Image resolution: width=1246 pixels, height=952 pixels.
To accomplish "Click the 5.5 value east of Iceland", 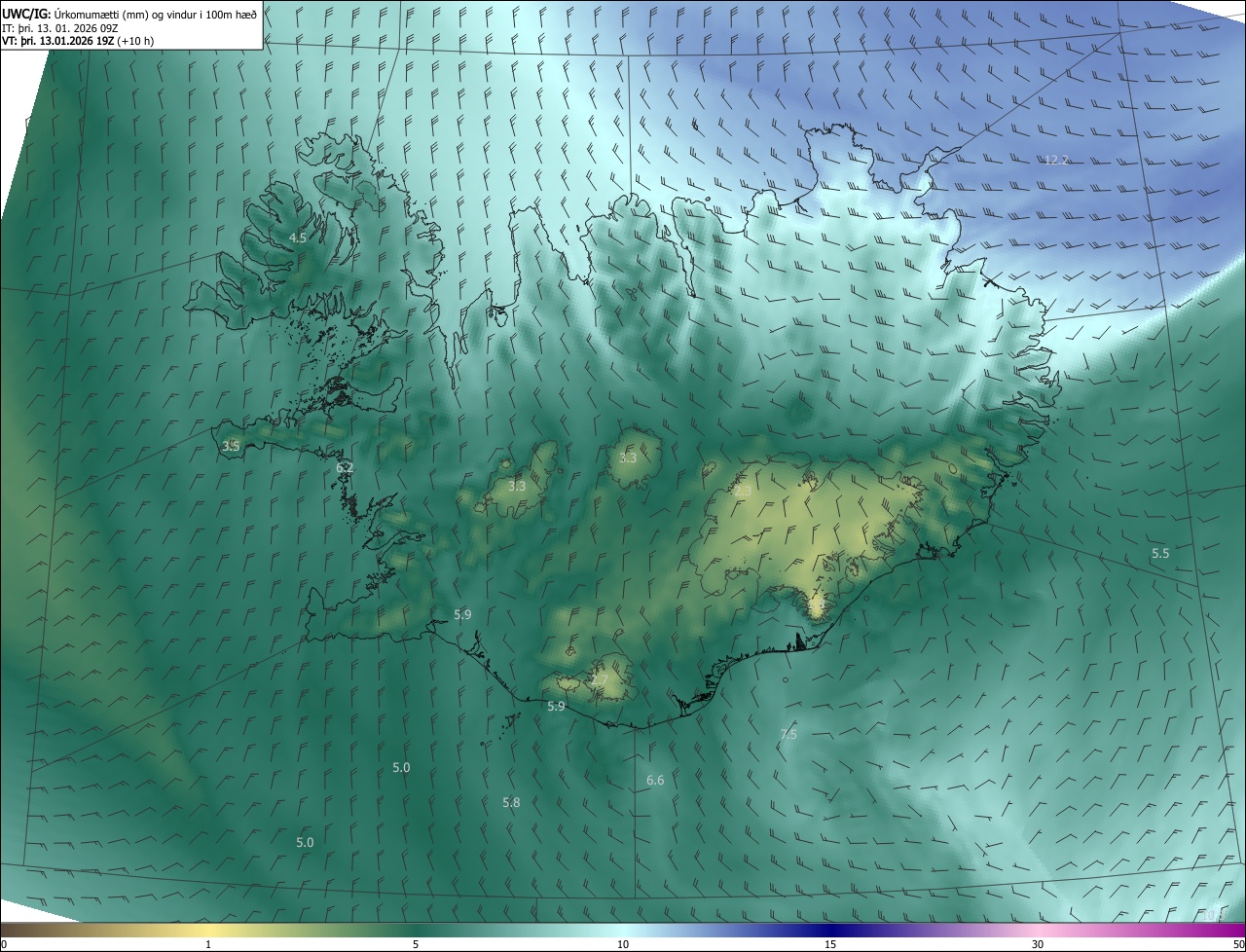I will [1160, 553].
